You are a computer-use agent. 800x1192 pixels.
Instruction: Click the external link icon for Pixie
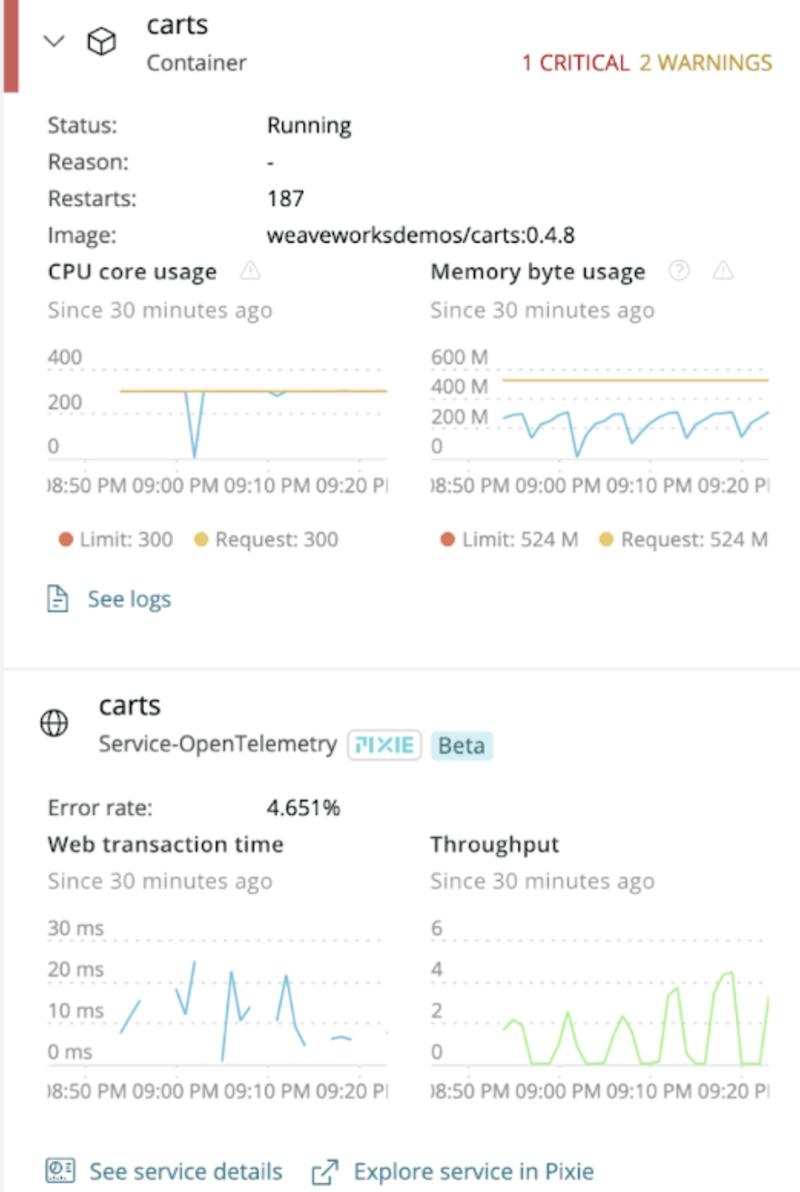(325, 1171)
